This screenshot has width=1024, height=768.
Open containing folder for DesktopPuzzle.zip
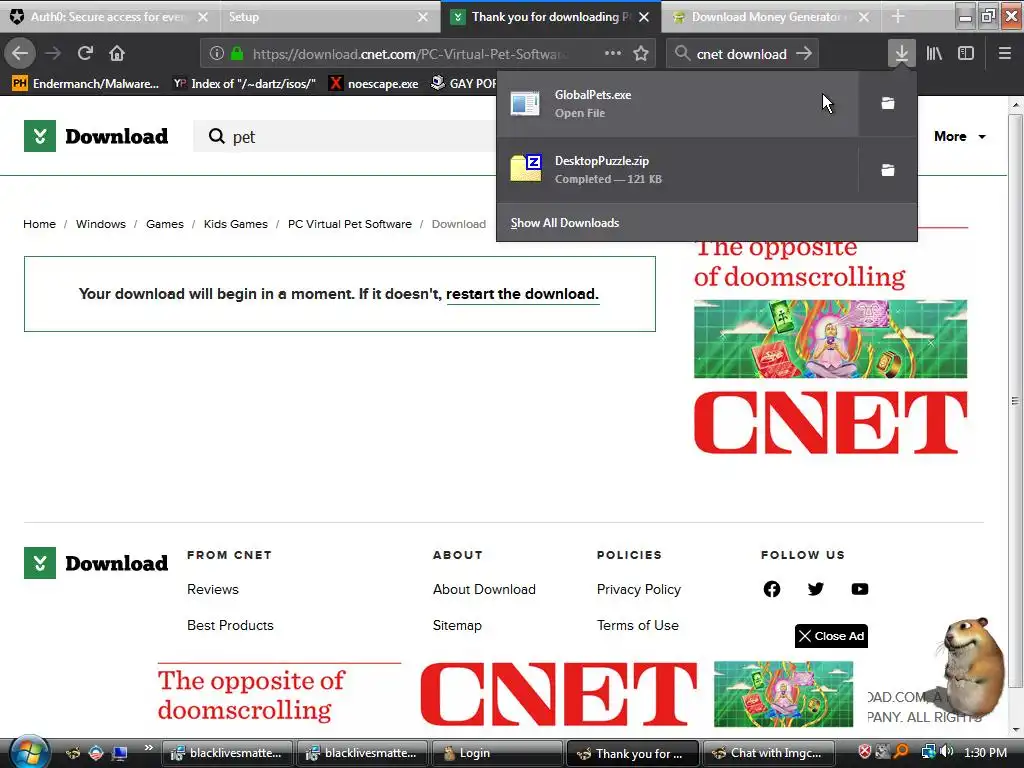tap(888, 170)
